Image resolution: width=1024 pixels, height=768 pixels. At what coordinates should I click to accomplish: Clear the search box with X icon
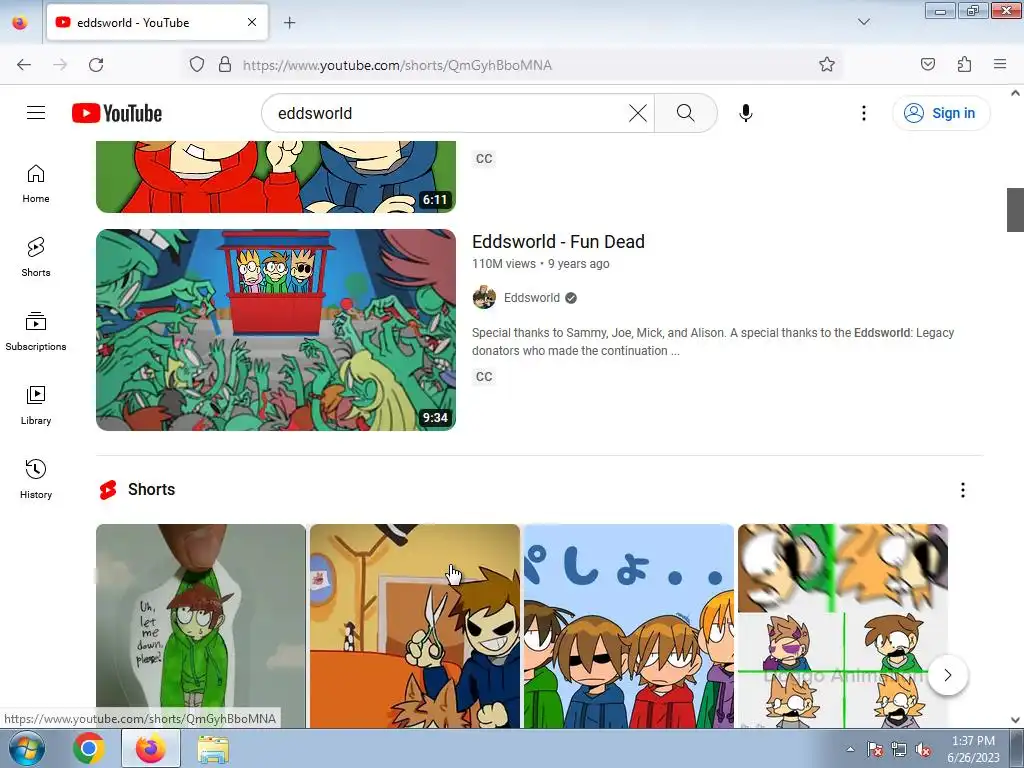(x=637, y=113)
